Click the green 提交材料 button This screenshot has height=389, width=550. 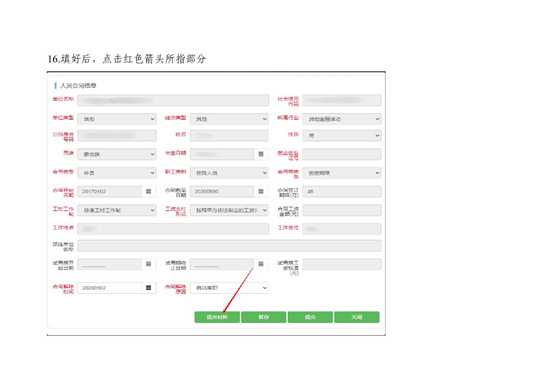coord(217,317)
